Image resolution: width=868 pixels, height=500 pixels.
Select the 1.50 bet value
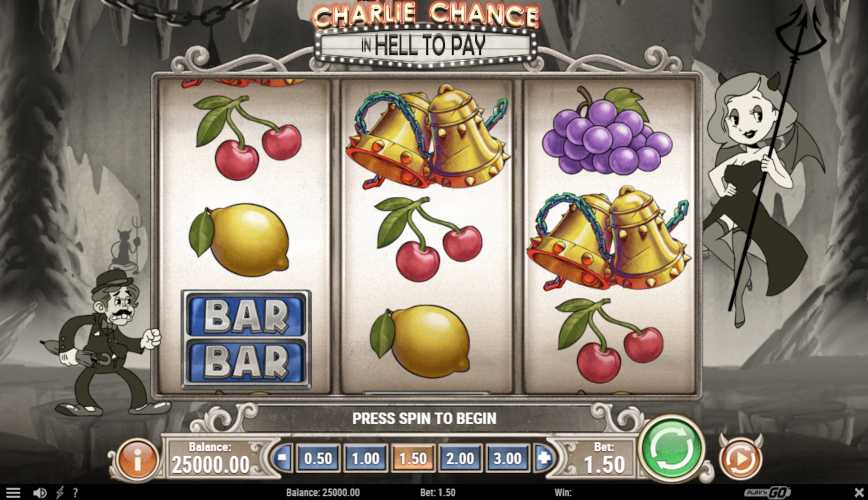(x=413, y=458)
